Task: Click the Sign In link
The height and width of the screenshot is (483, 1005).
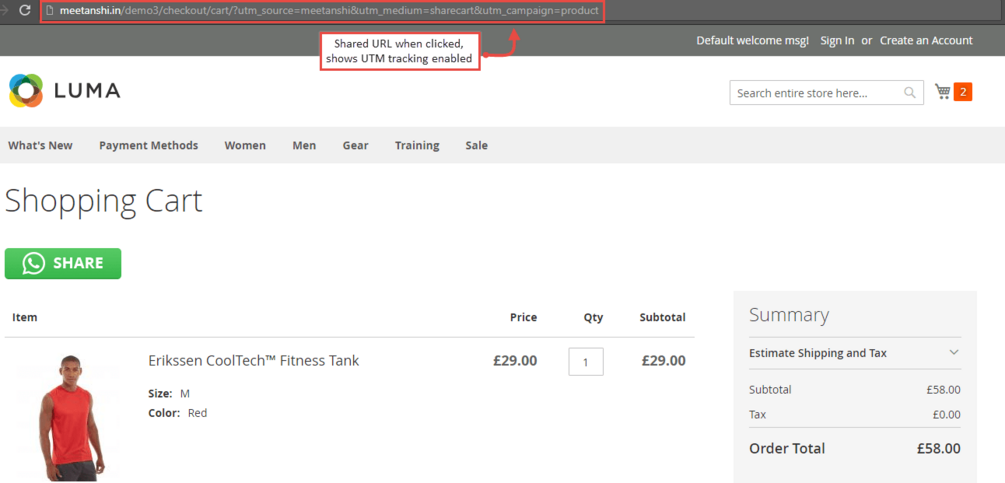Action: point(837,41)
